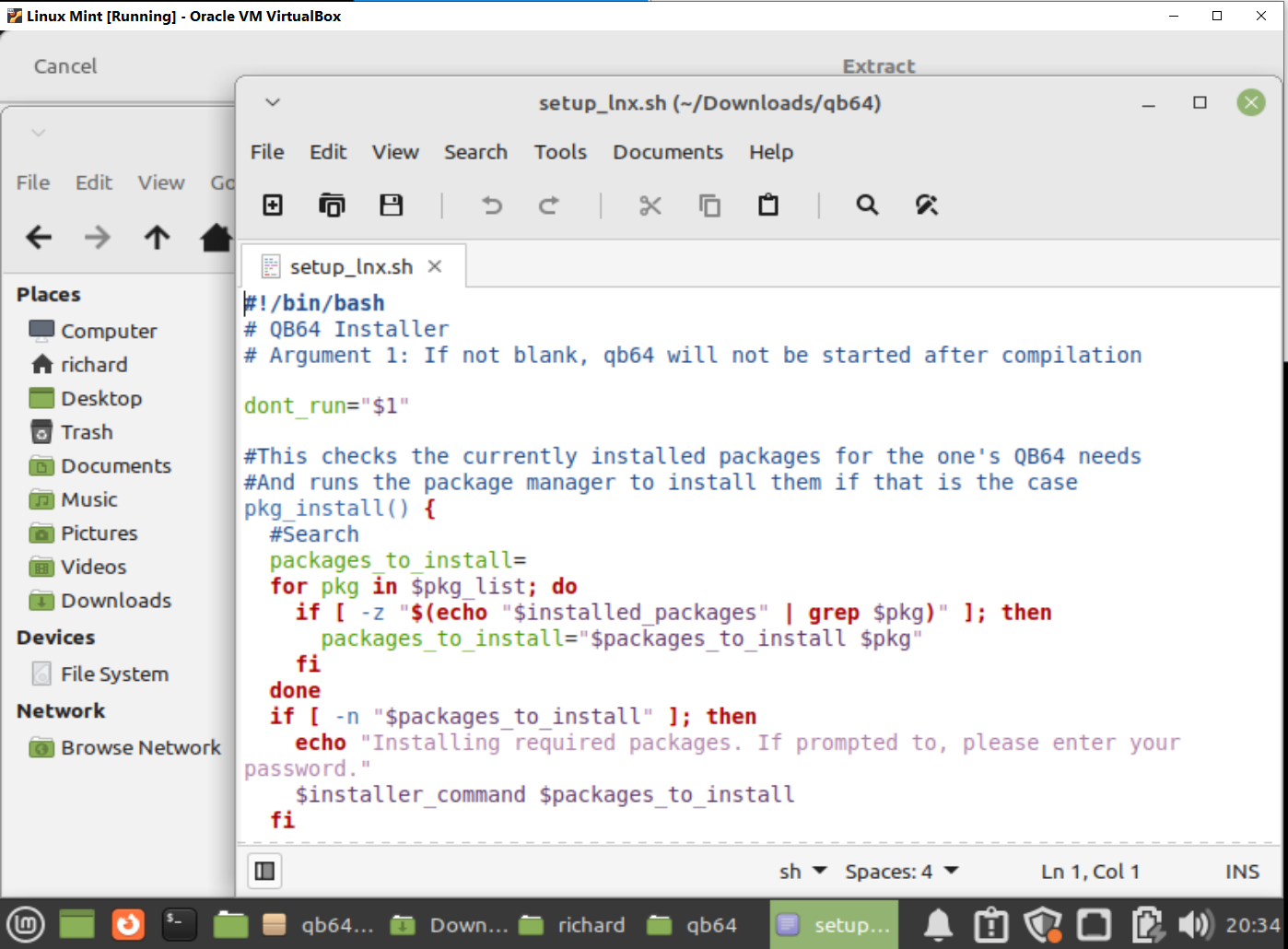
Task: Switch to richard taskbar window
Action: click(573, 924)
